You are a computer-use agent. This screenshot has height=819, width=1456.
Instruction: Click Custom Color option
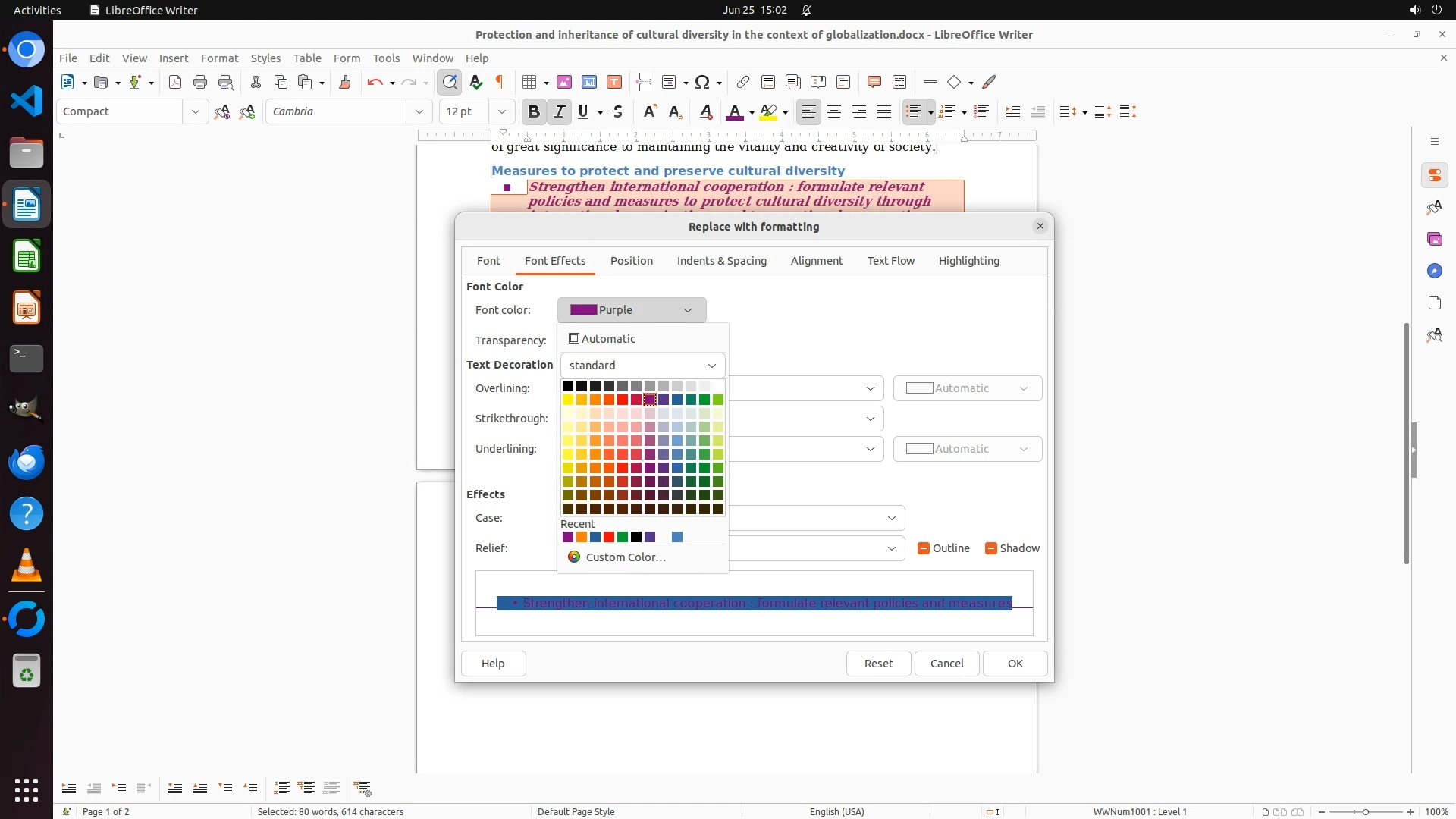(625, 557)
